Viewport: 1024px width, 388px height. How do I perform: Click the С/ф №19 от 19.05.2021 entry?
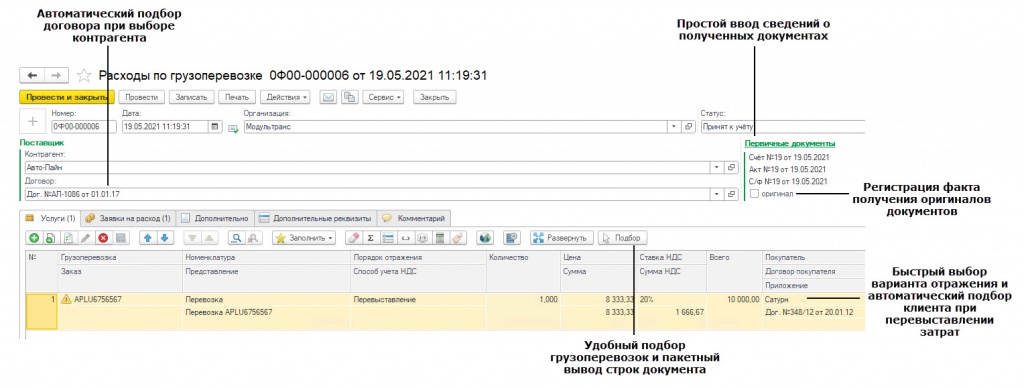pyautogui.click(x=788, y=181)
